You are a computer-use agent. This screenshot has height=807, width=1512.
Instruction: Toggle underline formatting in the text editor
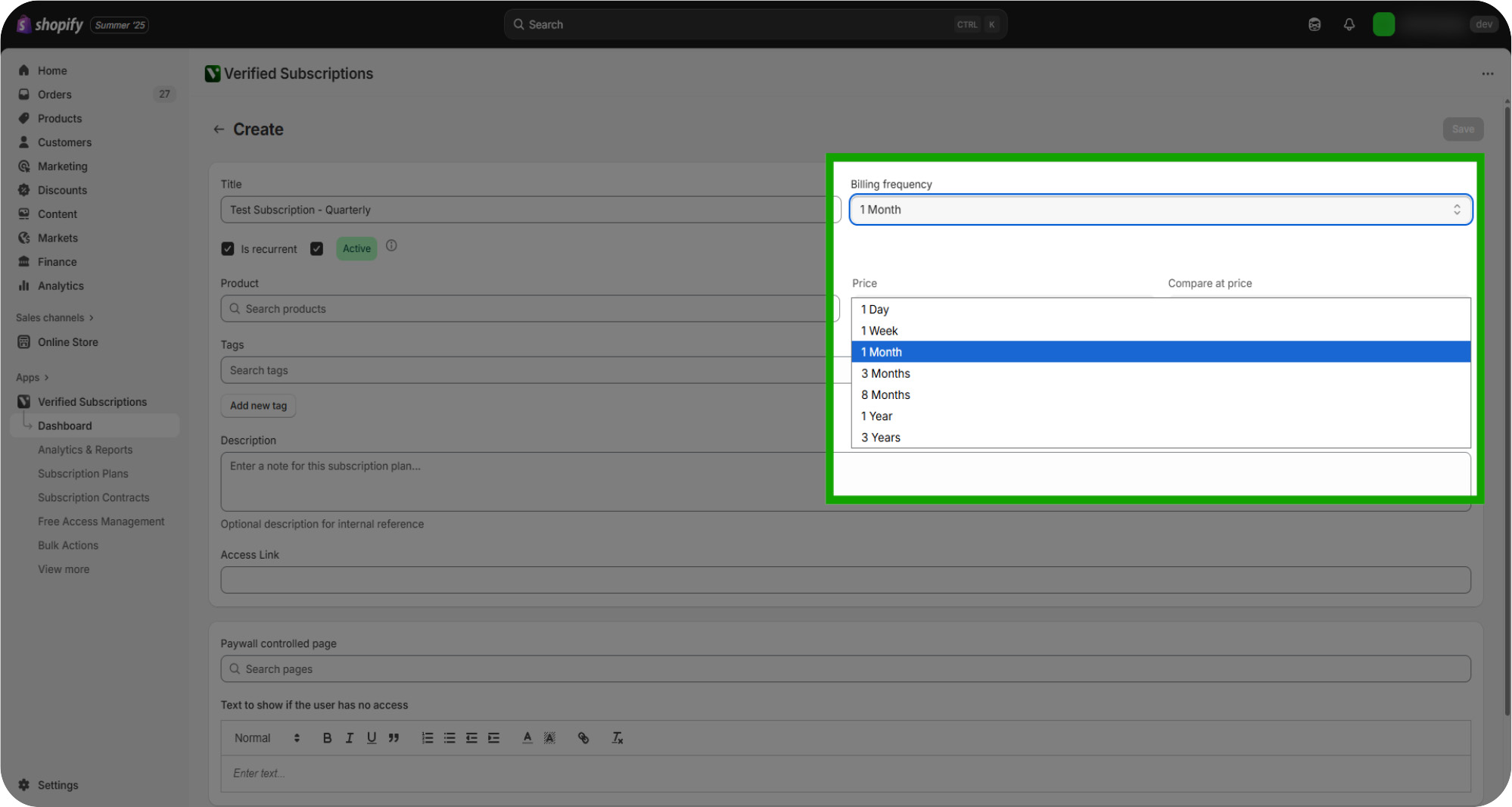(x=372, y=738)
